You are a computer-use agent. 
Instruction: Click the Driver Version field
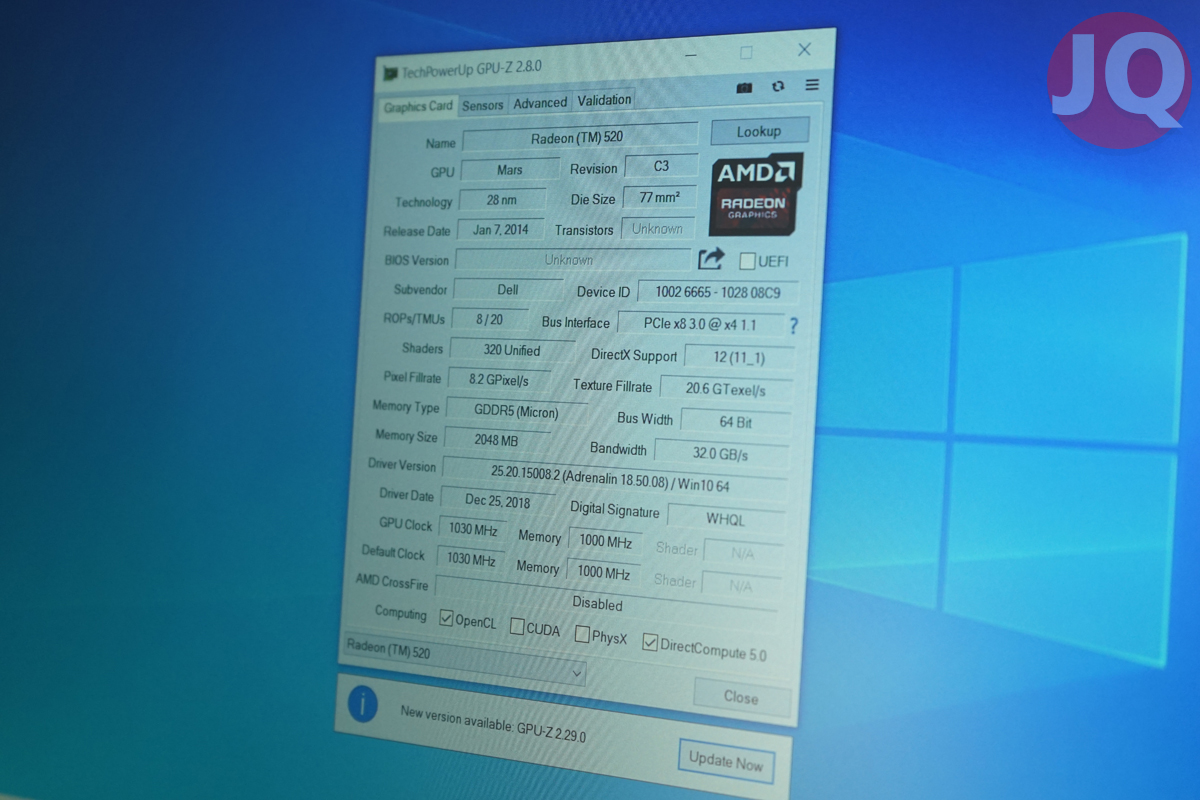[x=613, y=479]
